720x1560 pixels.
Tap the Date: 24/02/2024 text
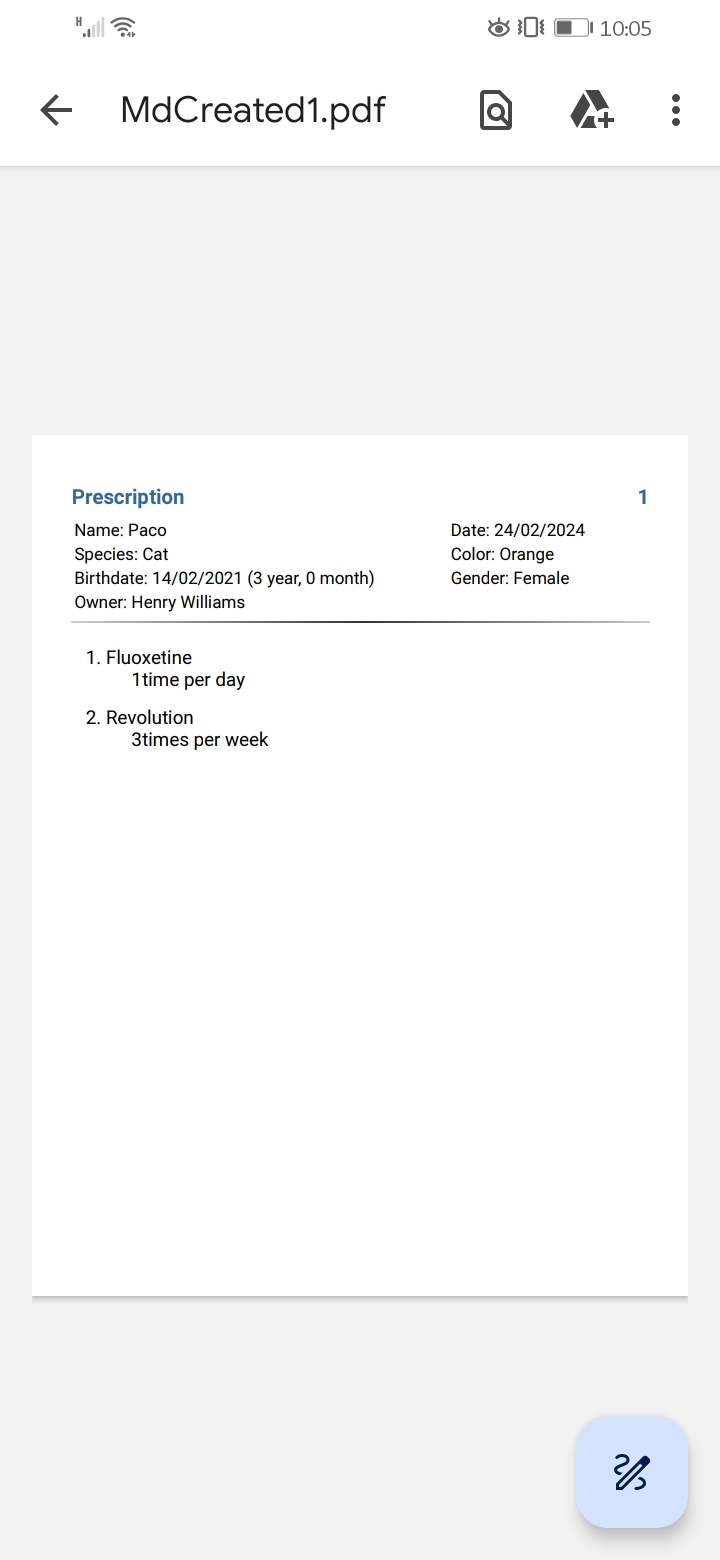[x=518, y=530]
